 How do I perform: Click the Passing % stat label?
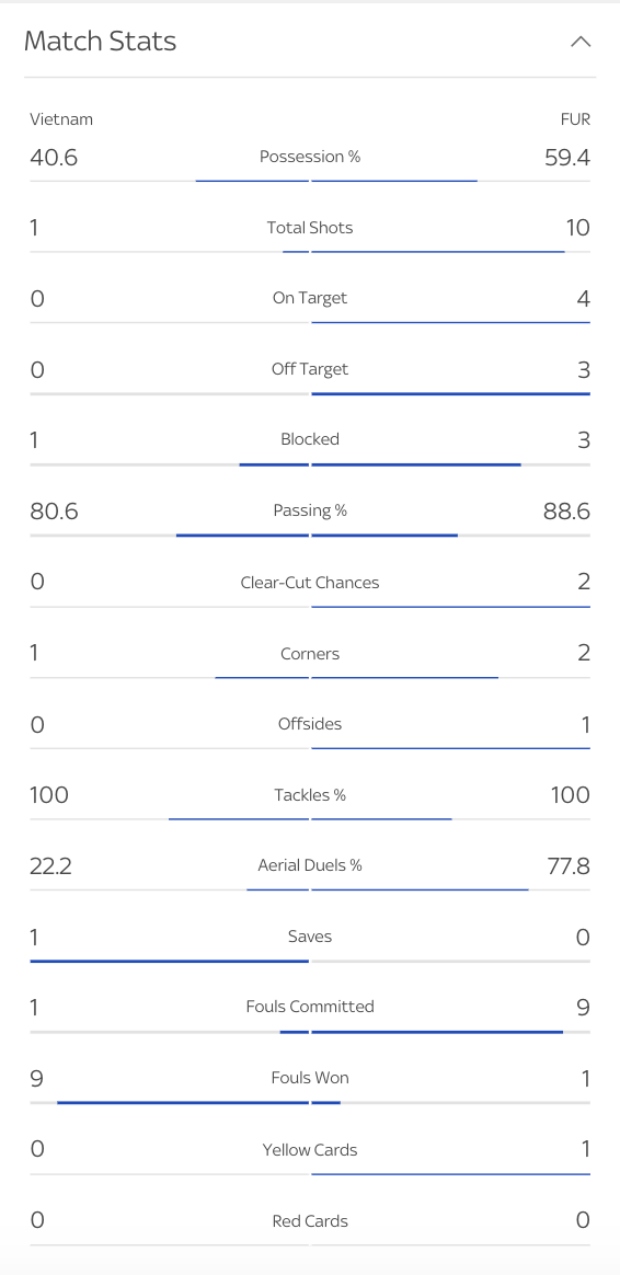[310, 511]
